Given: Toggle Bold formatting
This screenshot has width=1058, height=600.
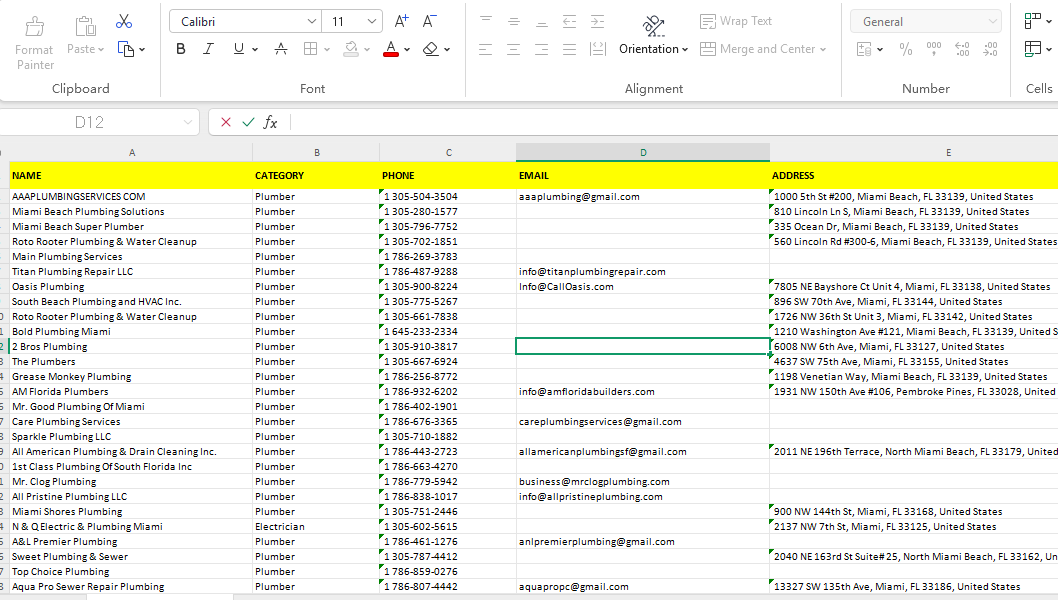Looking at the screenshot, I should coord(181,49).
